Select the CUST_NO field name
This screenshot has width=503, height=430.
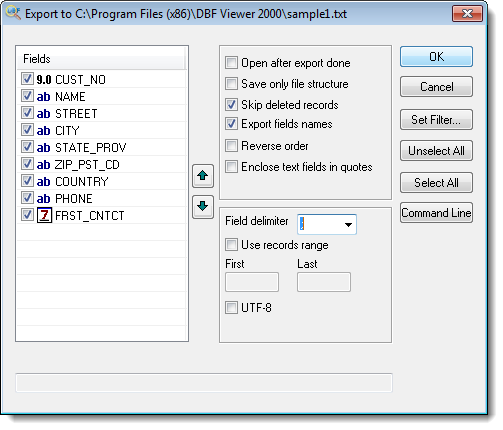point(80,80)
